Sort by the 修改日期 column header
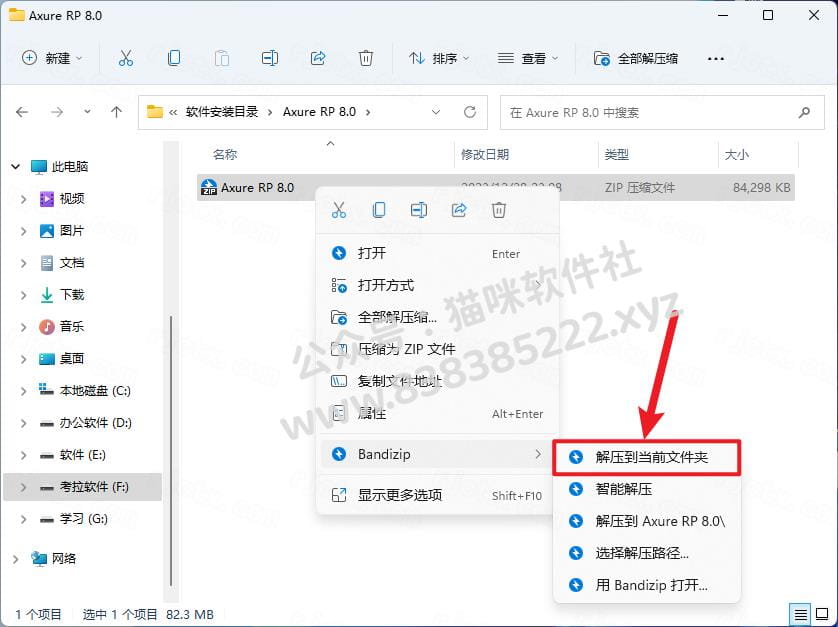 coord(485,155)
